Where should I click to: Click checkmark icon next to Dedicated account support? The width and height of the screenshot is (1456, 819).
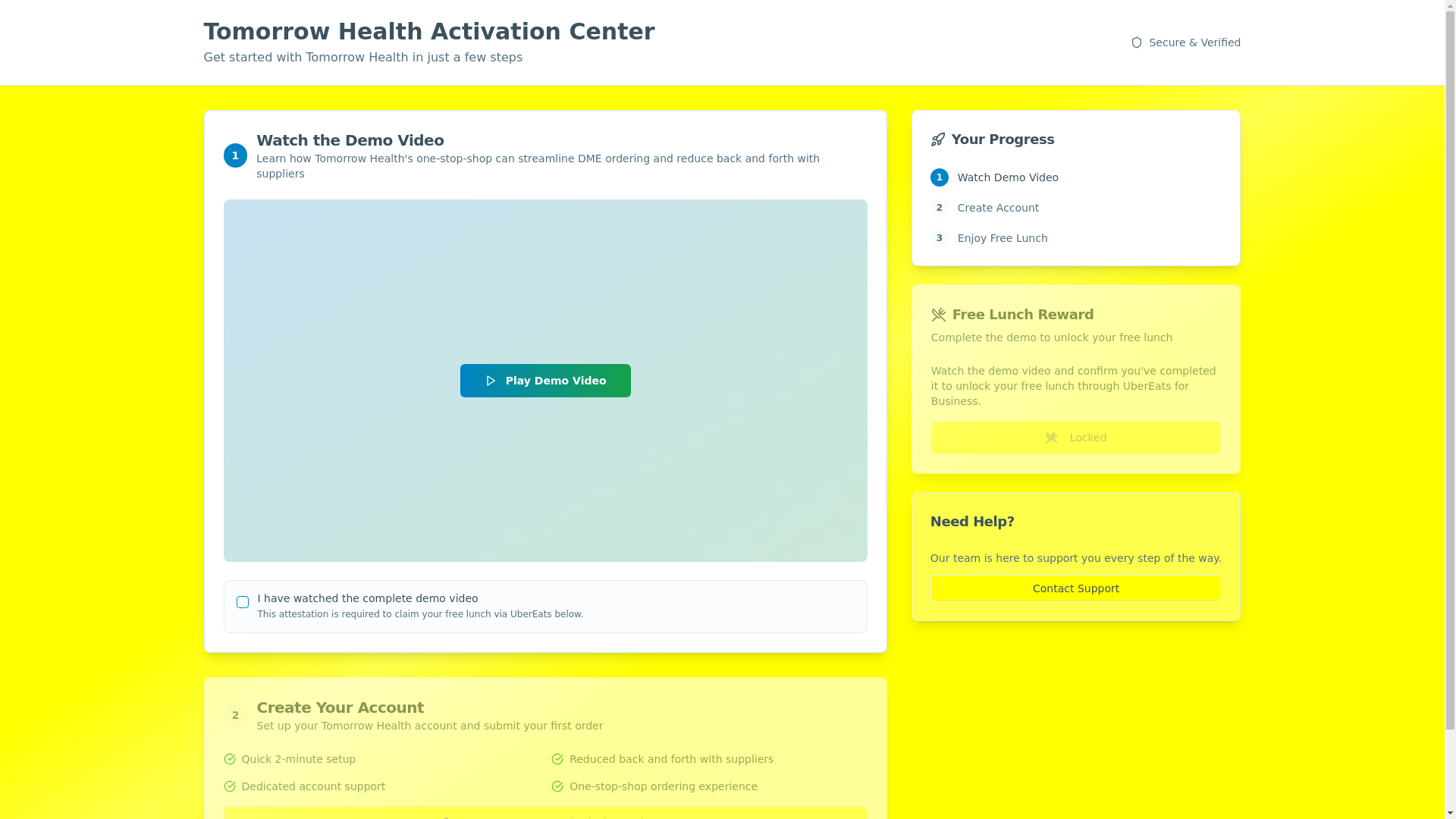pos(229,786)
